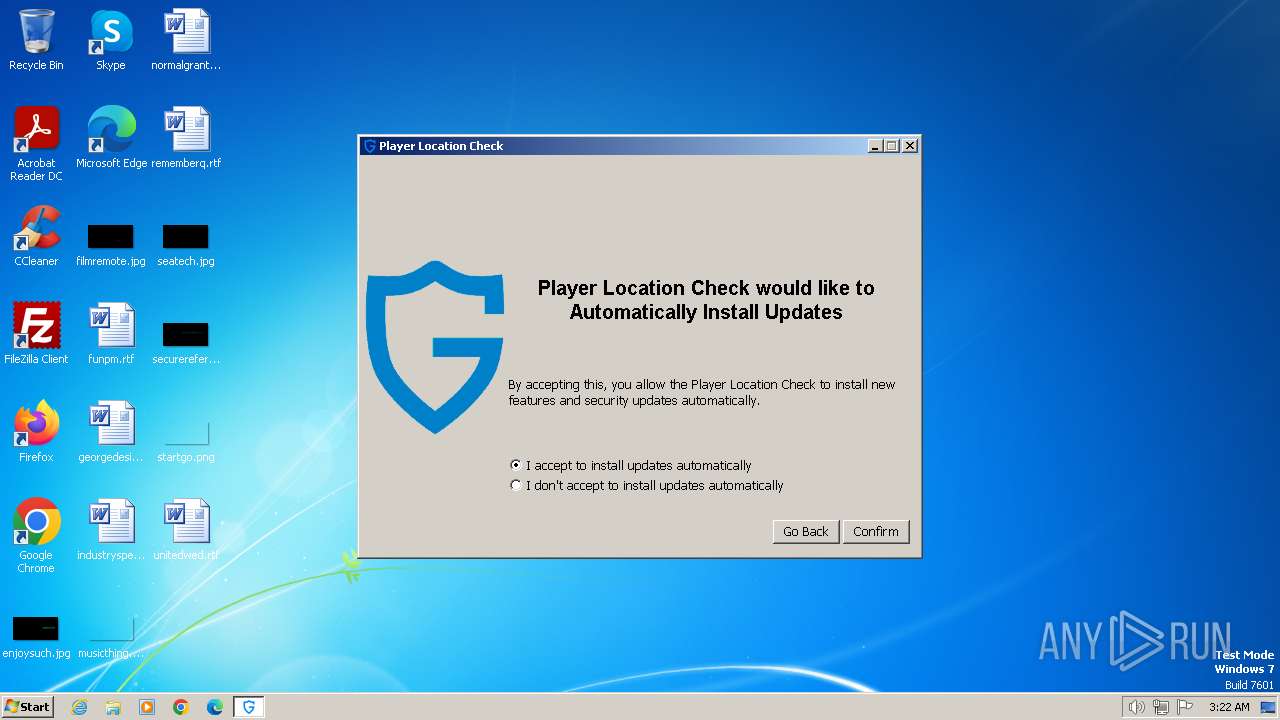The height and width of the screenshot is (720, 1280).
Task: Select the funpm.rtf file icon
Action: click(x=111, y=334)
